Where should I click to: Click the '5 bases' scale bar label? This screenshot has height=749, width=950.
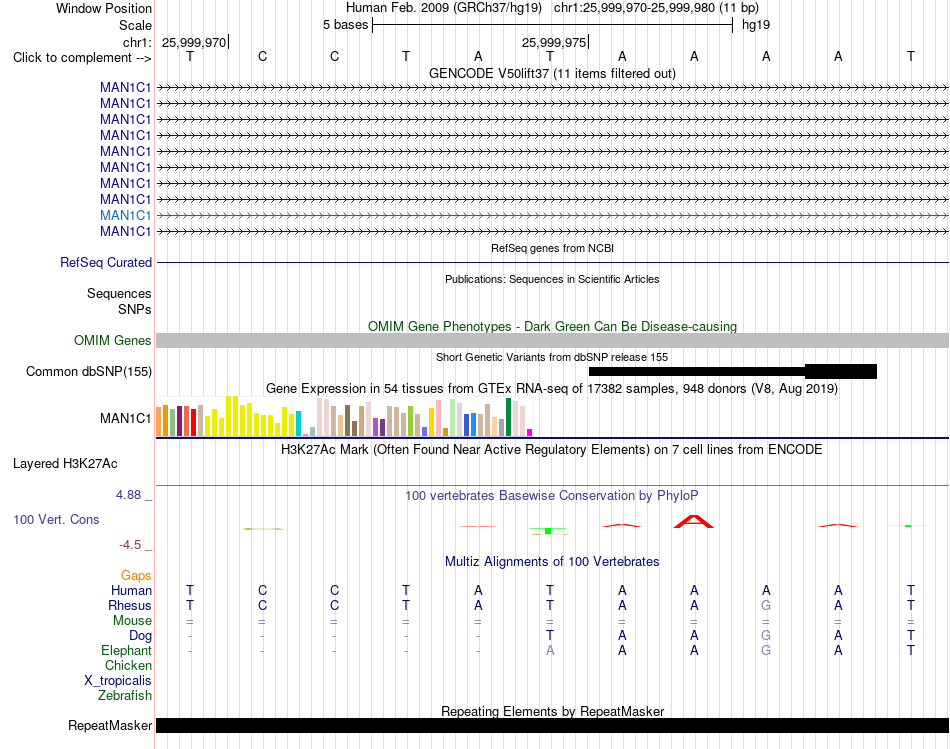pos(345,25)
